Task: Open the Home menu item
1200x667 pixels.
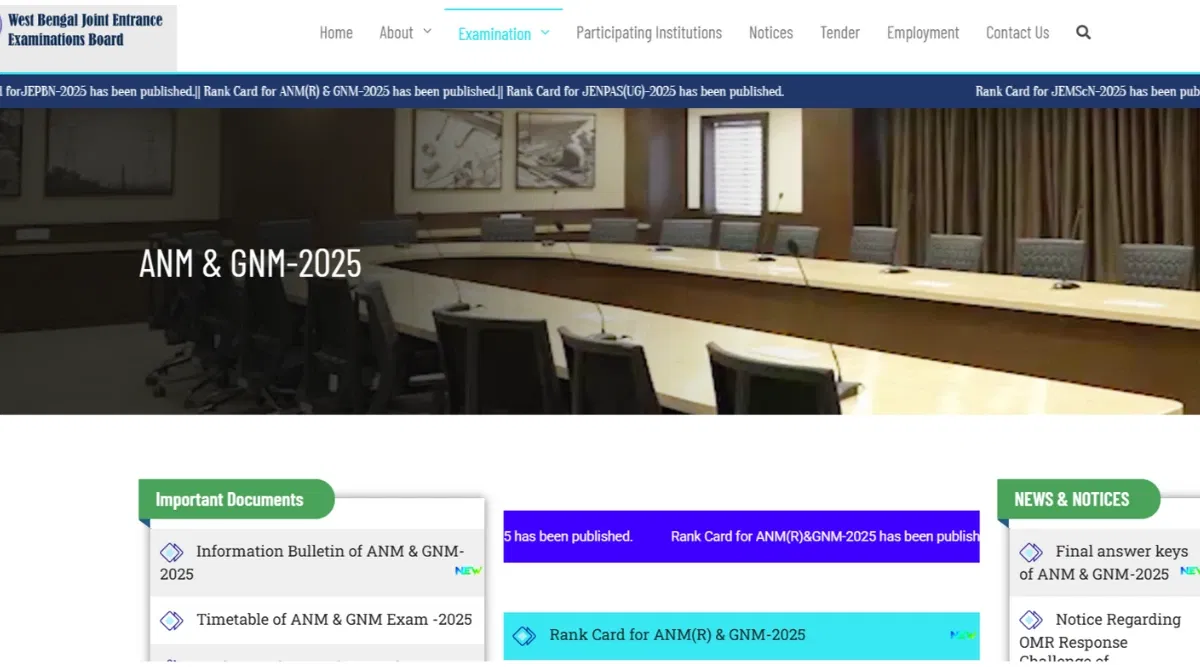Action: pyautogui.click(x=336, y=33)
